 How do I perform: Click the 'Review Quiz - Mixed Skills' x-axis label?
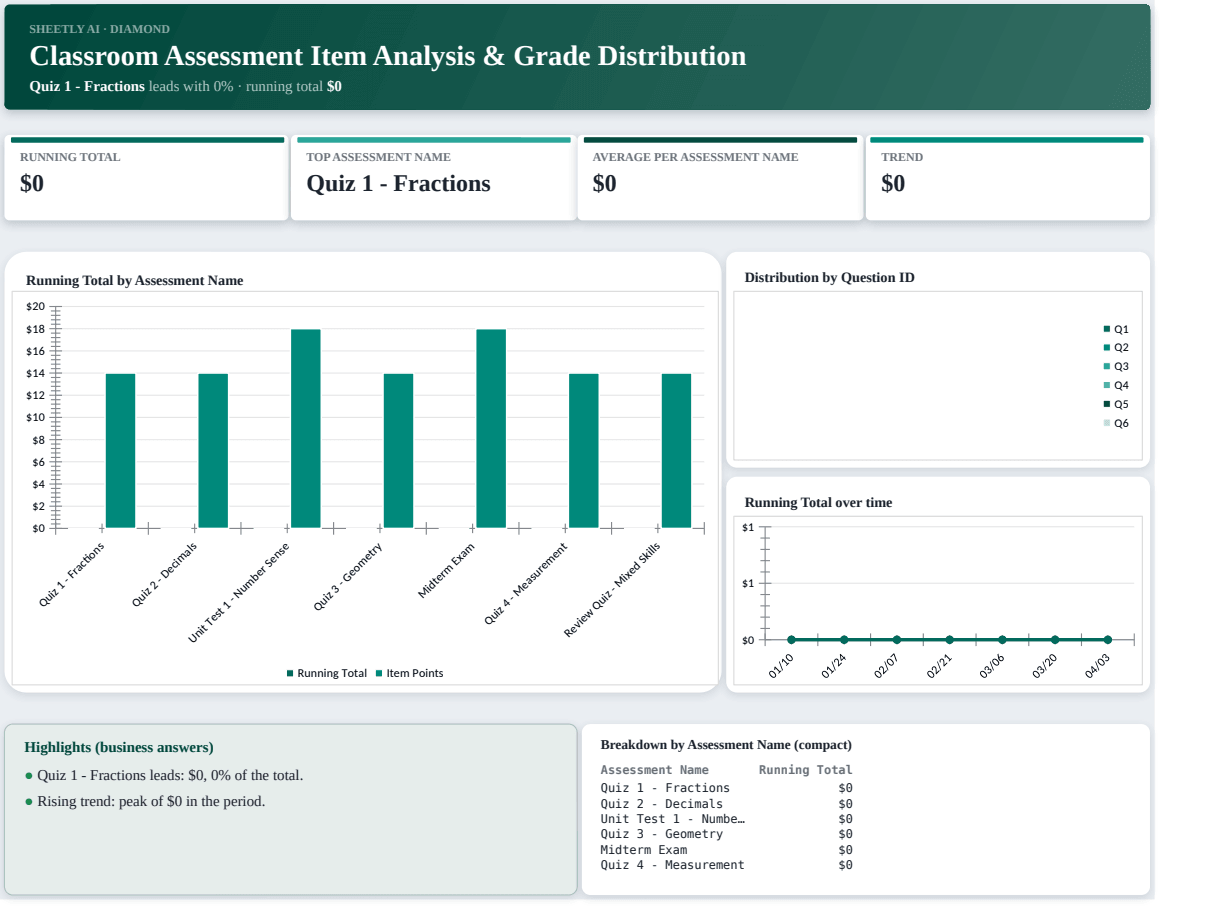[613, 589]
